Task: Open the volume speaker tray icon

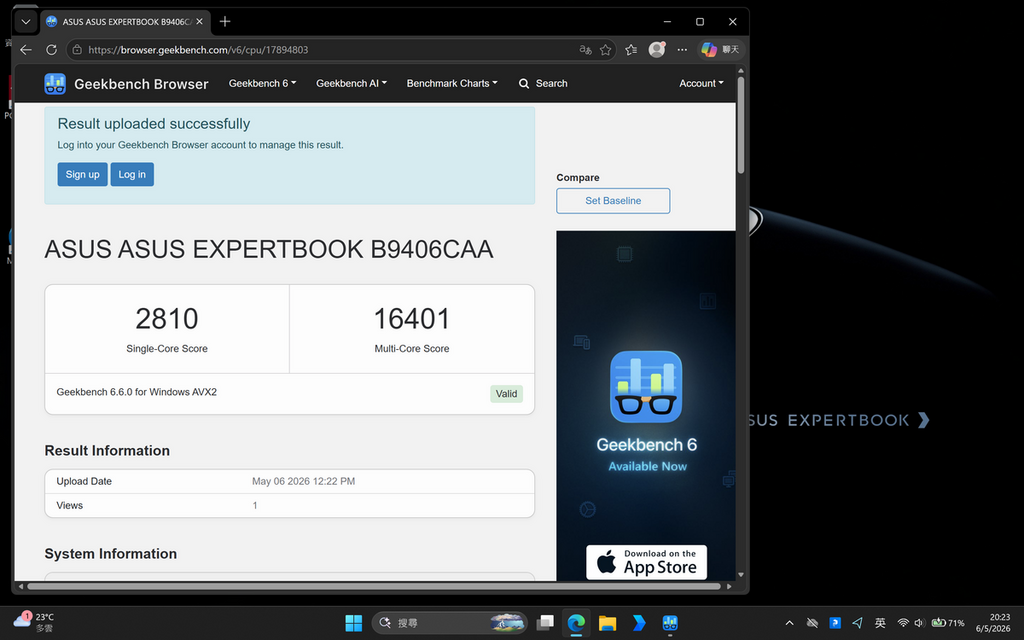Action: click(x=919, y=623)
